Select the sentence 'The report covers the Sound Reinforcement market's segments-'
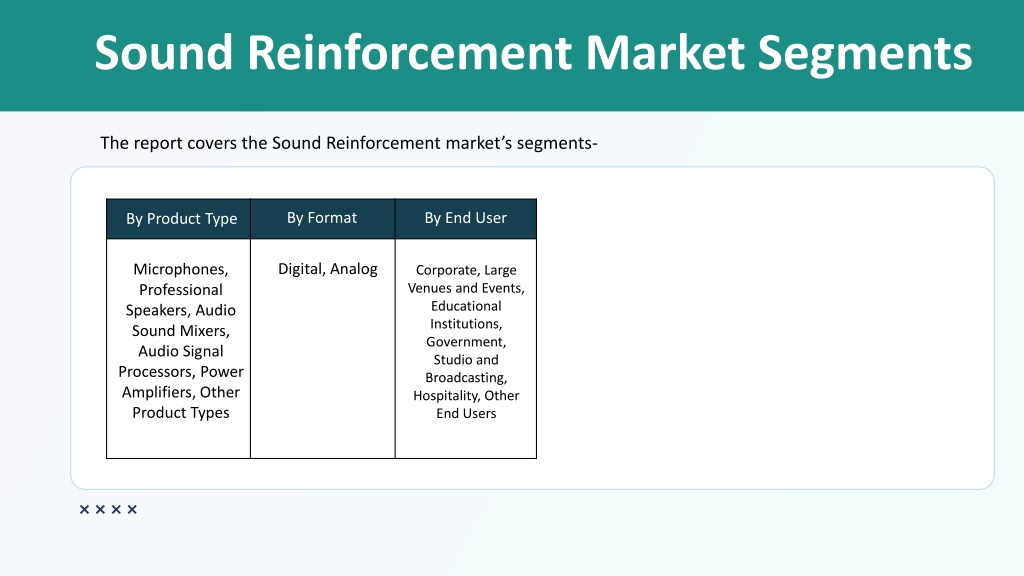 [x=348, y=143]
